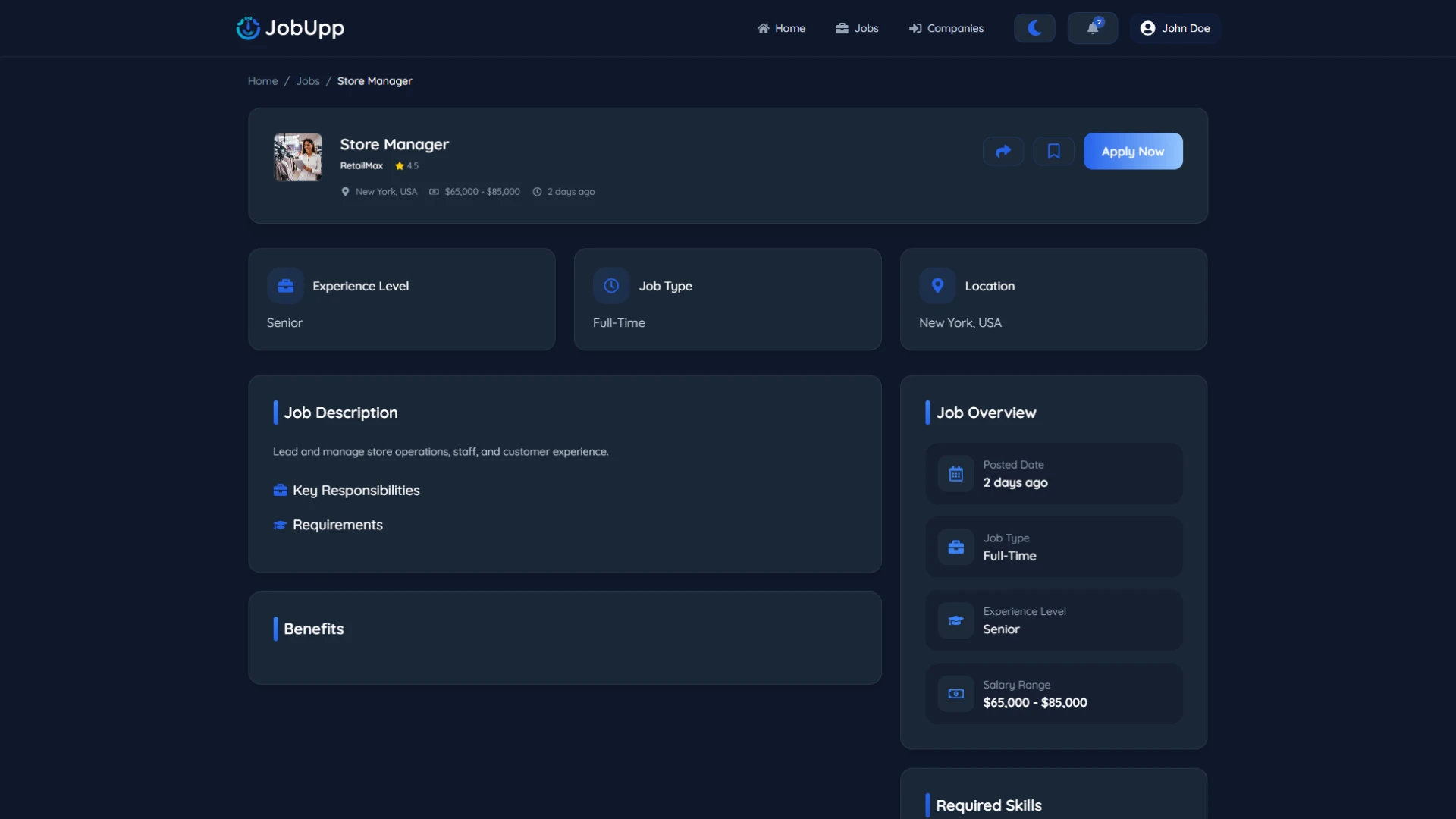Click the money icon in Salary Range row

[955, 694]
